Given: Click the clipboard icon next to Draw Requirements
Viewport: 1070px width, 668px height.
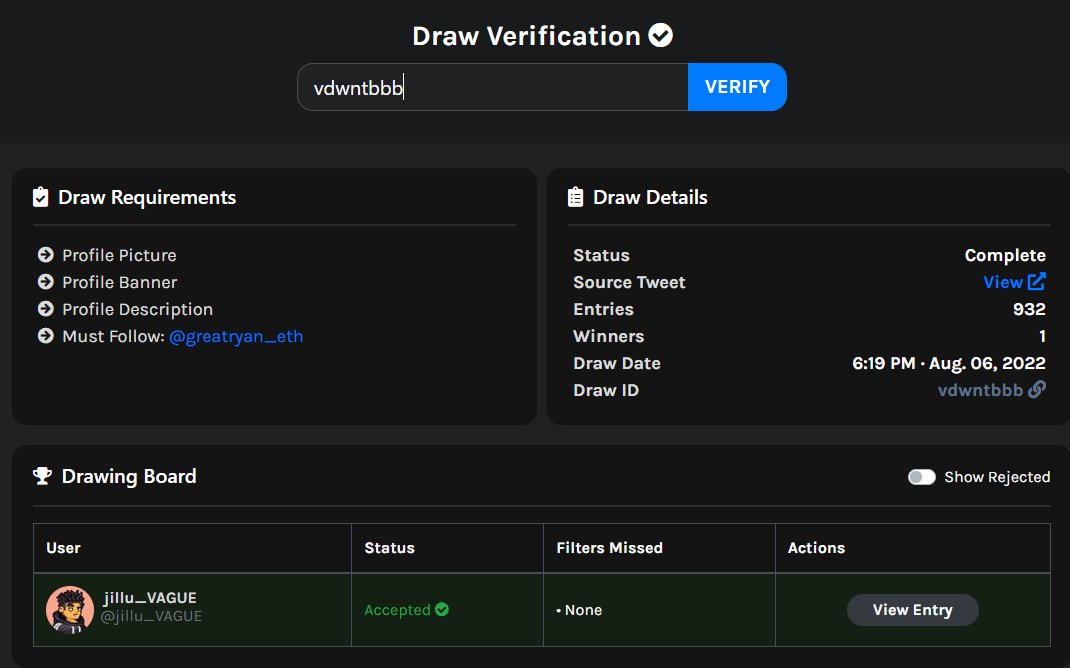Looking at the screenshot, I should [40, 196].
